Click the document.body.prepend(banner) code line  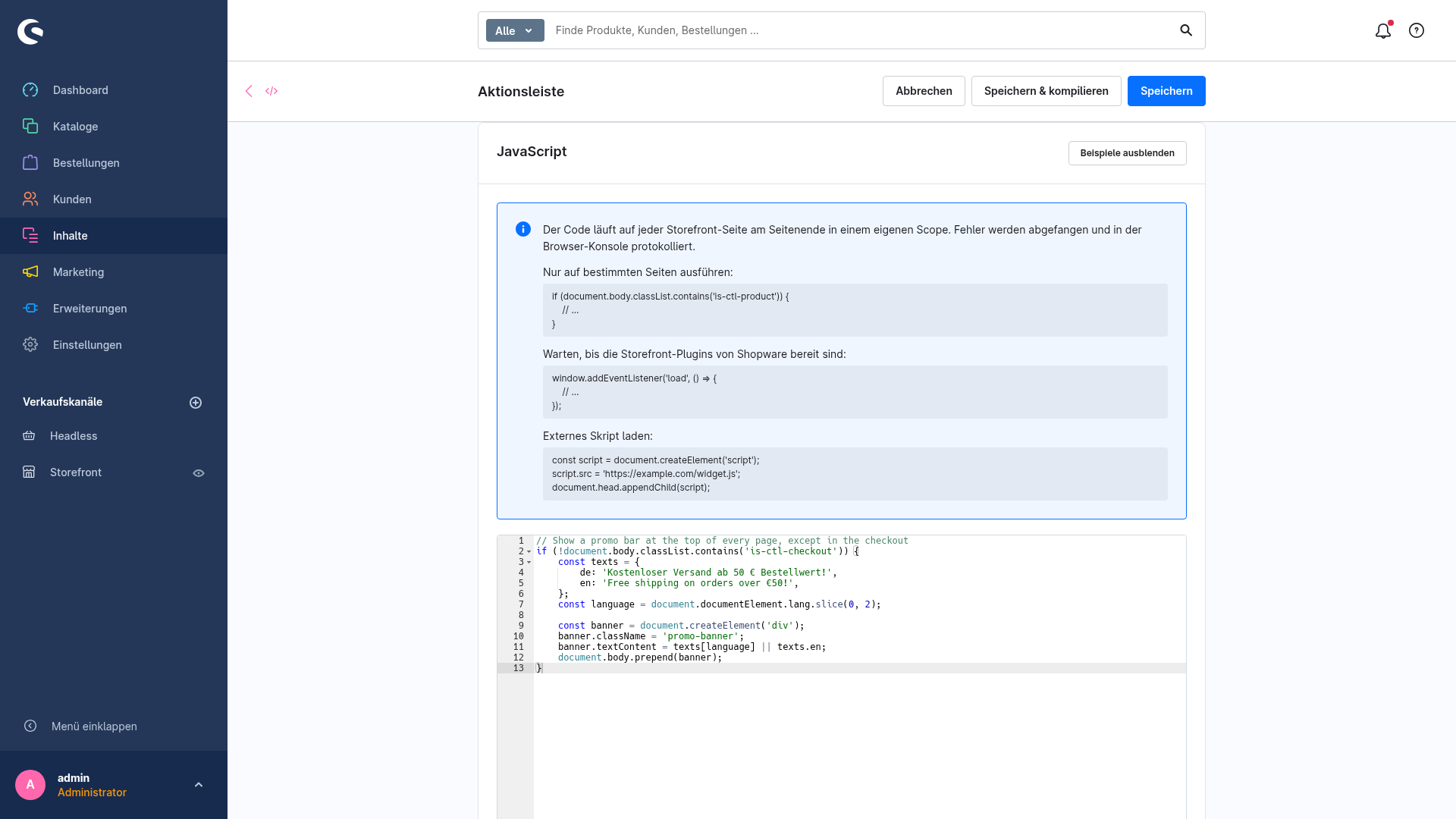click(640, 657)
